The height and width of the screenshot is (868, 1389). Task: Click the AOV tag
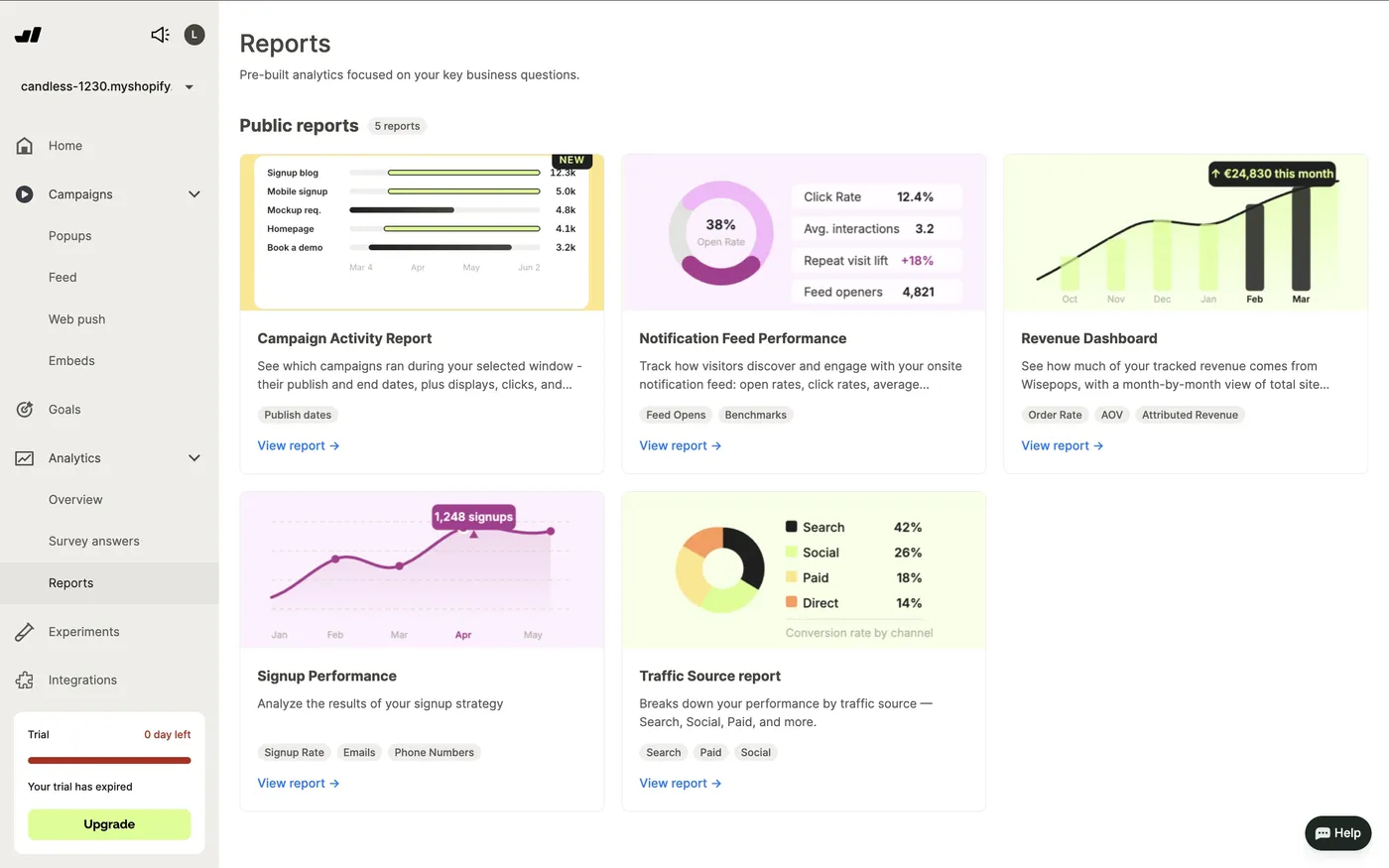click(1112, 416)
